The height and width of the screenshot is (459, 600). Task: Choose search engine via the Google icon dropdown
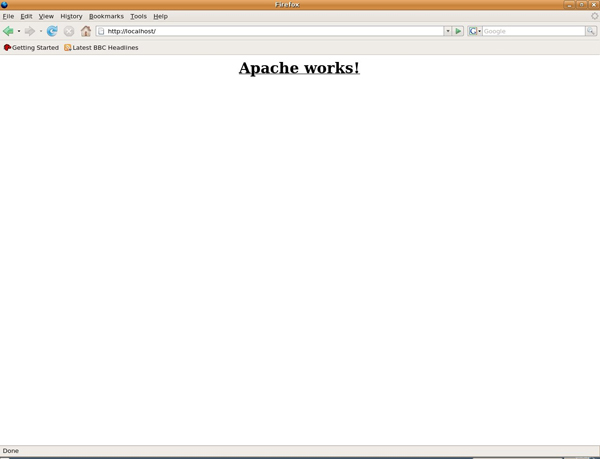tap(474, 31)
